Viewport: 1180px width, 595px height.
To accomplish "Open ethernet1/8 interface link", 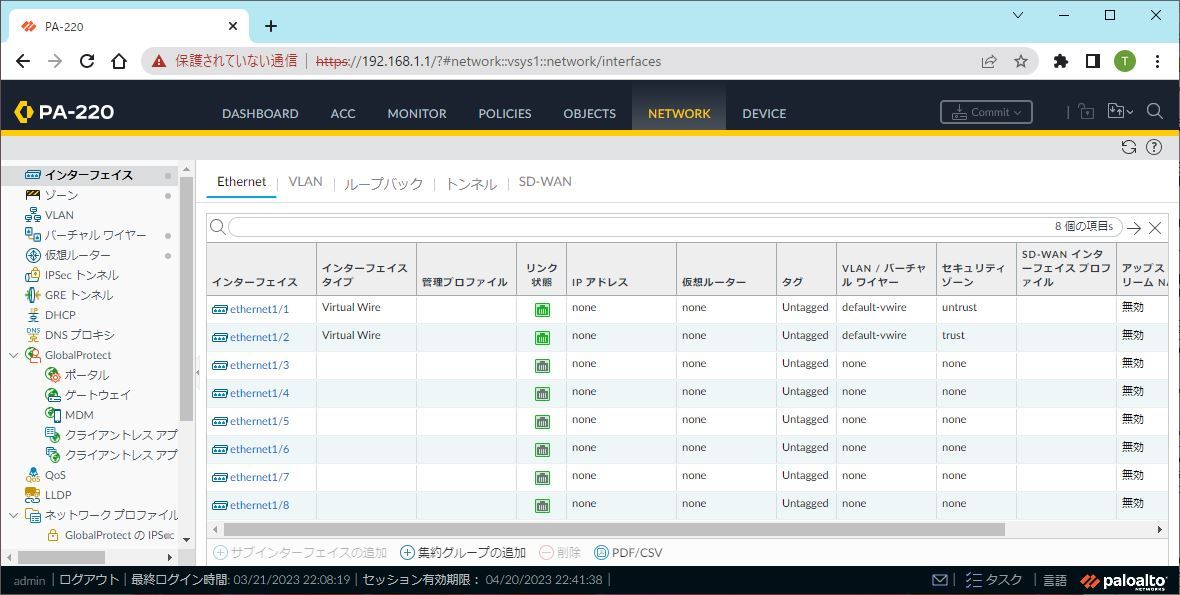I will (260, 505).
